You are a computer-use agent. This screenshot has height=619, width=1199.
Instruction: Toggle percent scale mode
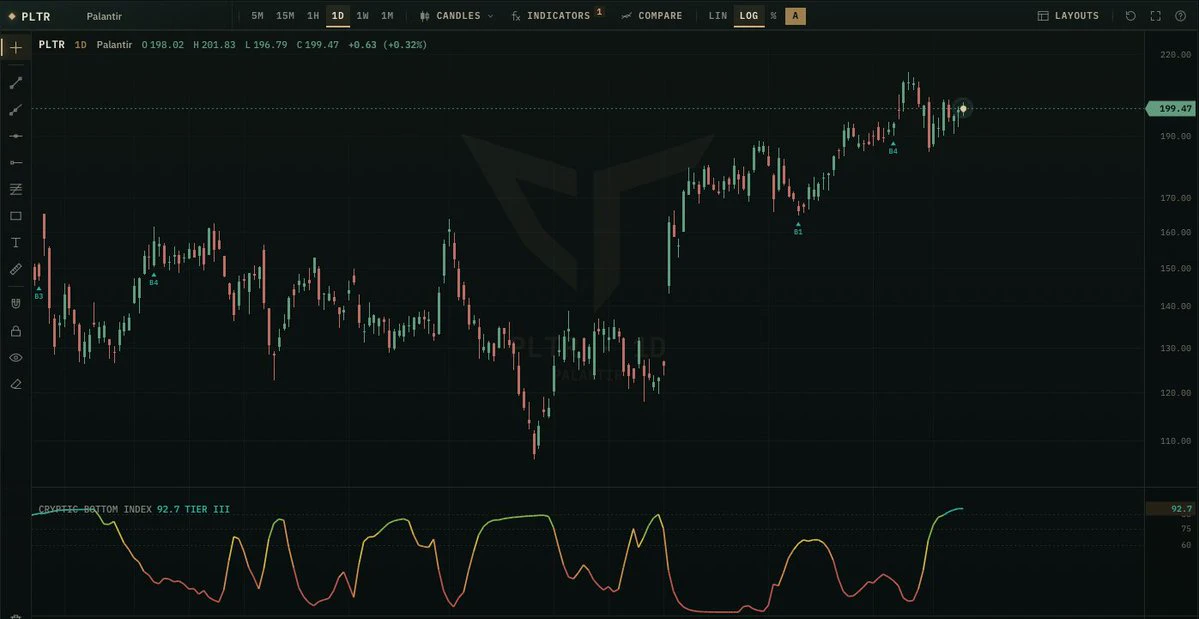[x=774, y=16]
